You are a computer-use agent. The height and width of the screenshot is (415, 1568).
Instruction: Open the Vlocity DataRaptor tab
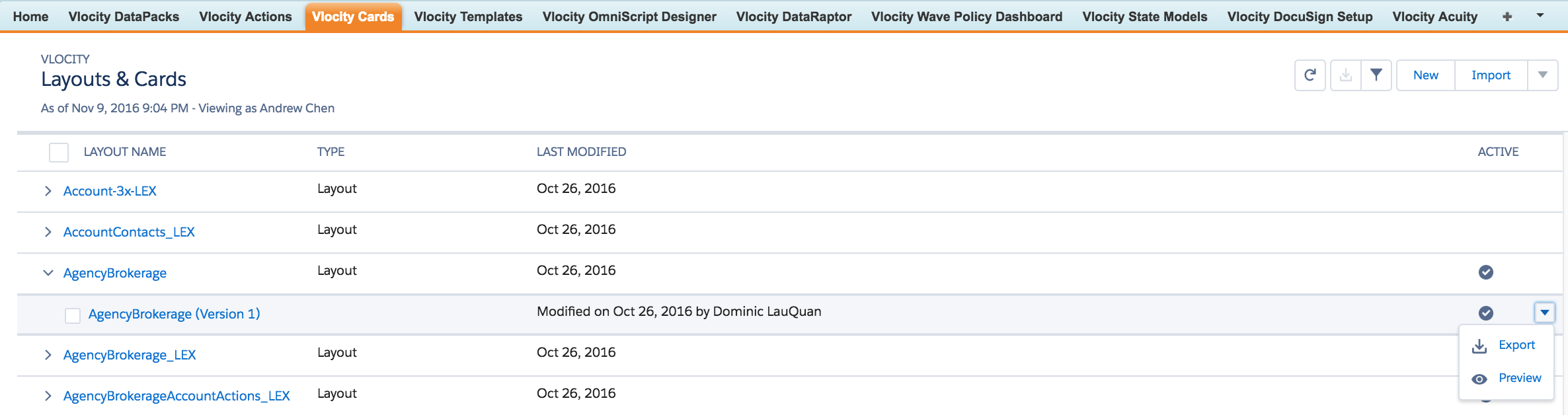(x=794, y=17)
